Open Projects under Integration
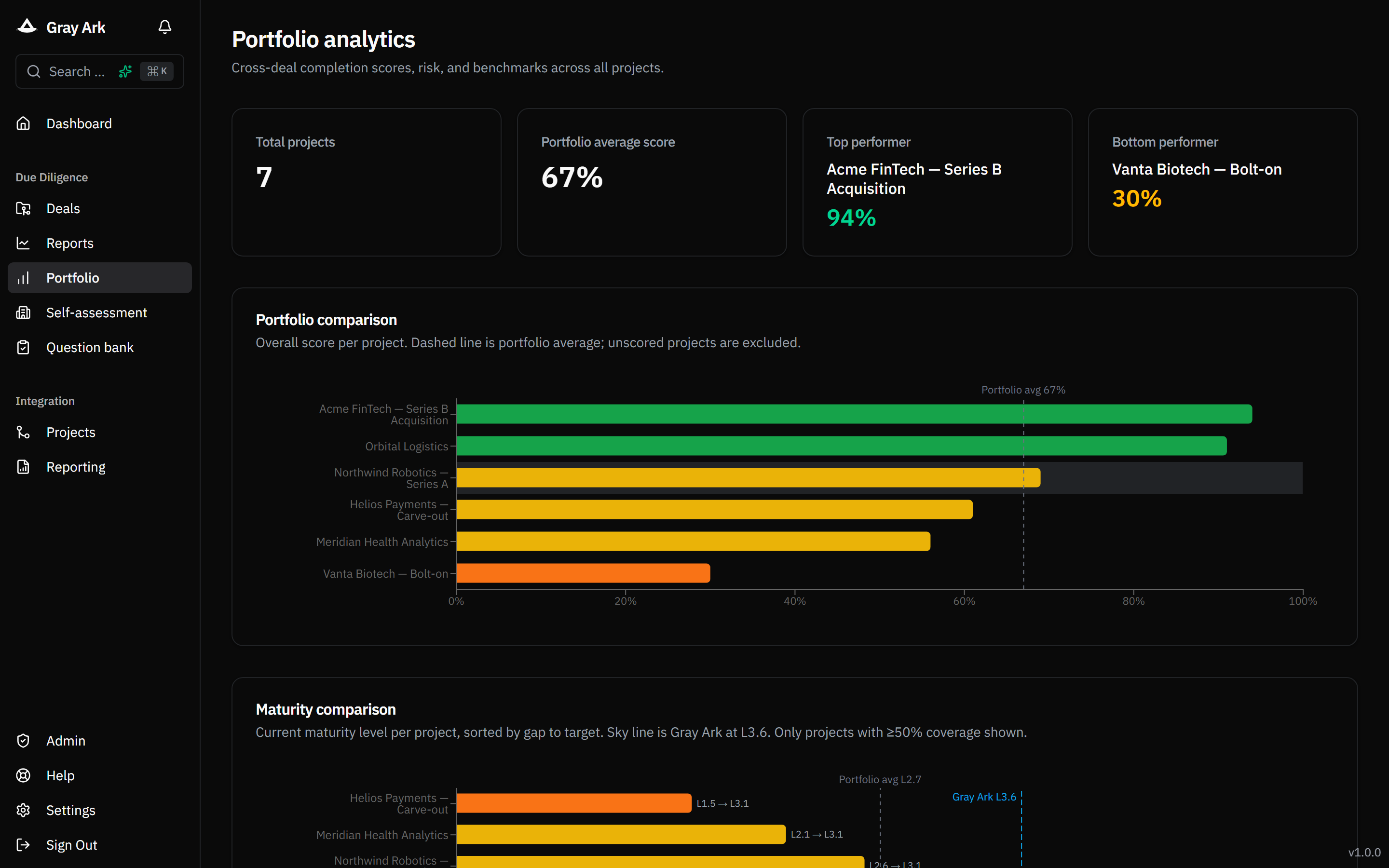The height and width of the screenshot is (868, 1389). tap(100, 432)
